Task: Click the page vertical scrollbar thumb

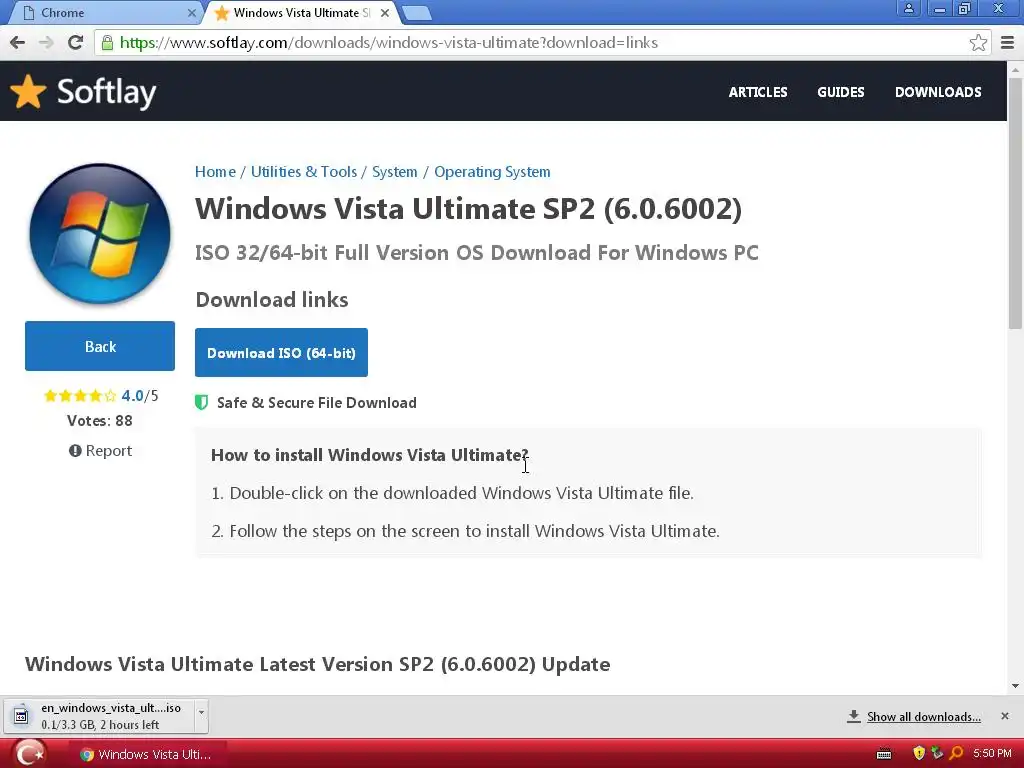Action: 1015,202
